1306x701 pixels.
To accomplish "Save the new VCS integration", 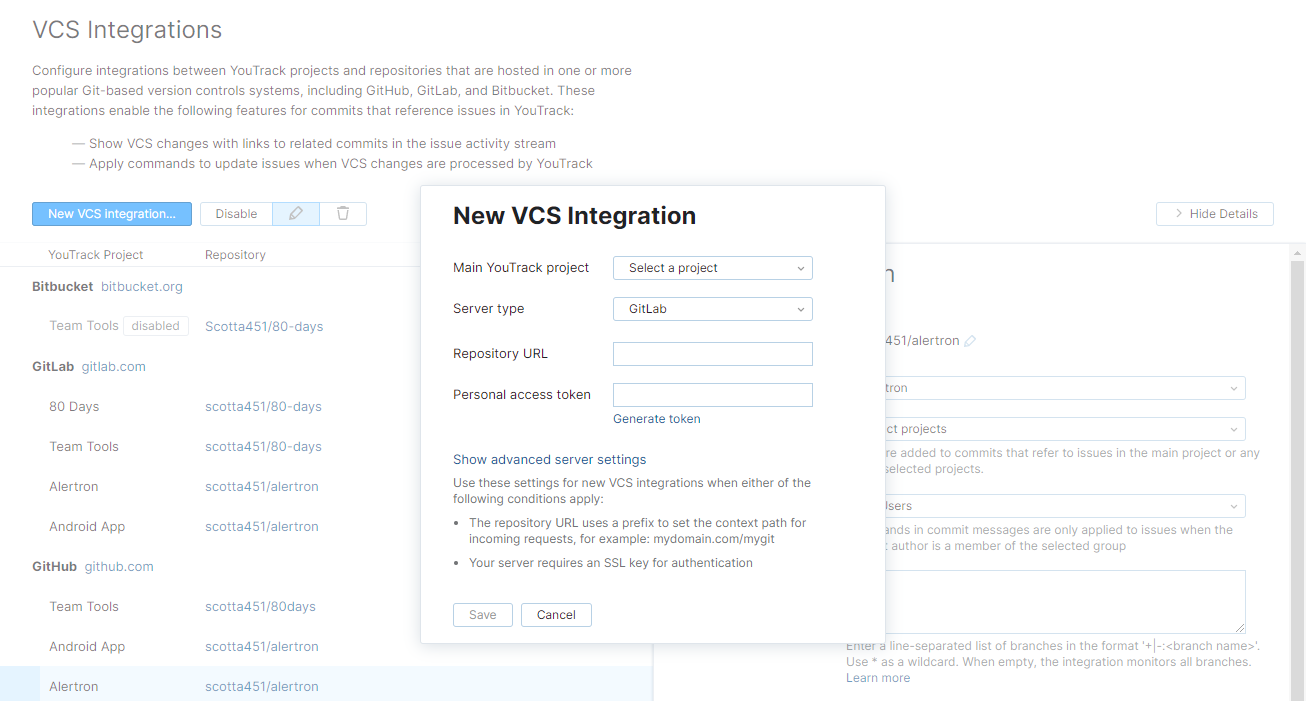I will [x=482, y=614].
